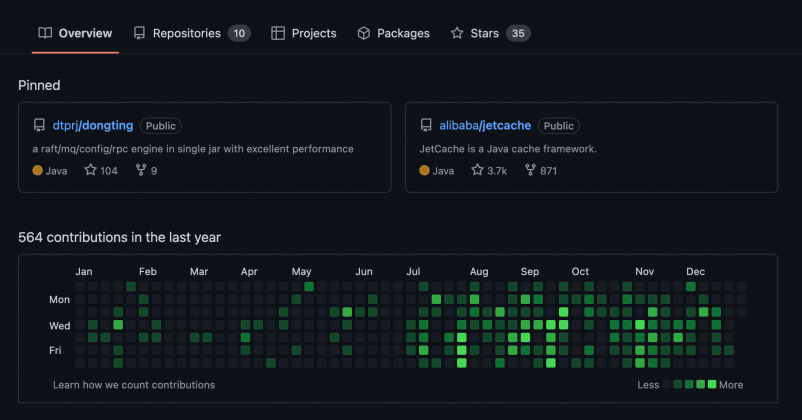
Task: Click the Projects table icon
Action: coord(278,33)
